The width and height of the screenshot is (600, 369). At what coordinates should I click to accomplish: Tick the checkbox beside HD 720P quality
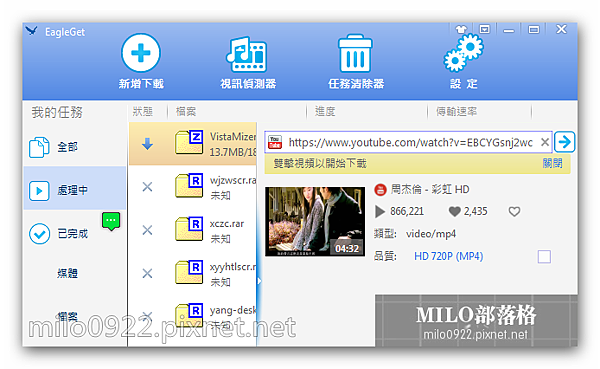pos(544,256)
